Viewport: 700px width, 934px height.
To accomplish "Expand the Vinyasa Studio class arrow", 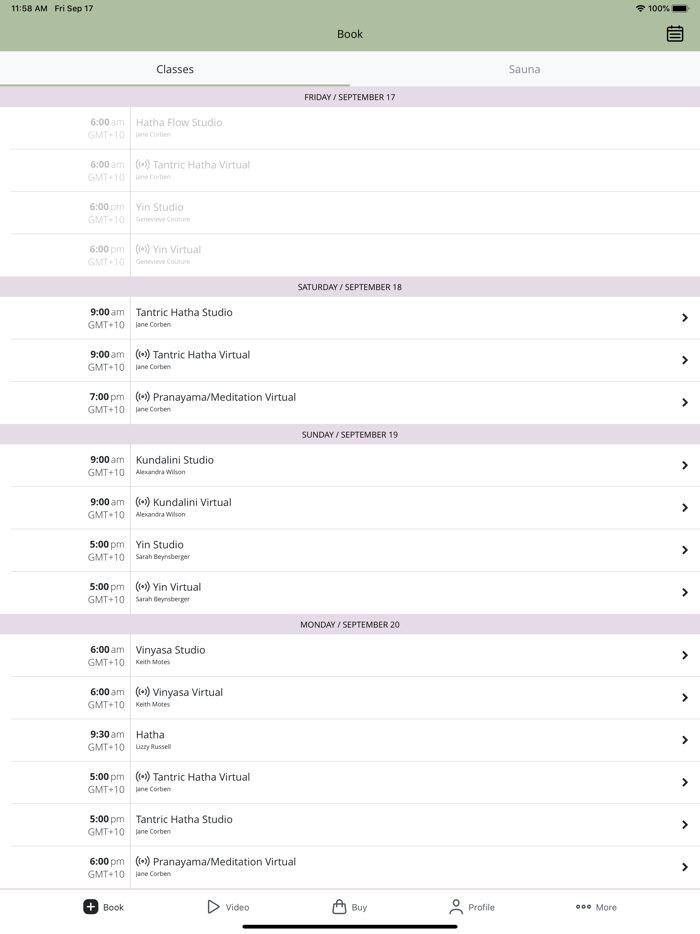I will [x=684, y=656].
